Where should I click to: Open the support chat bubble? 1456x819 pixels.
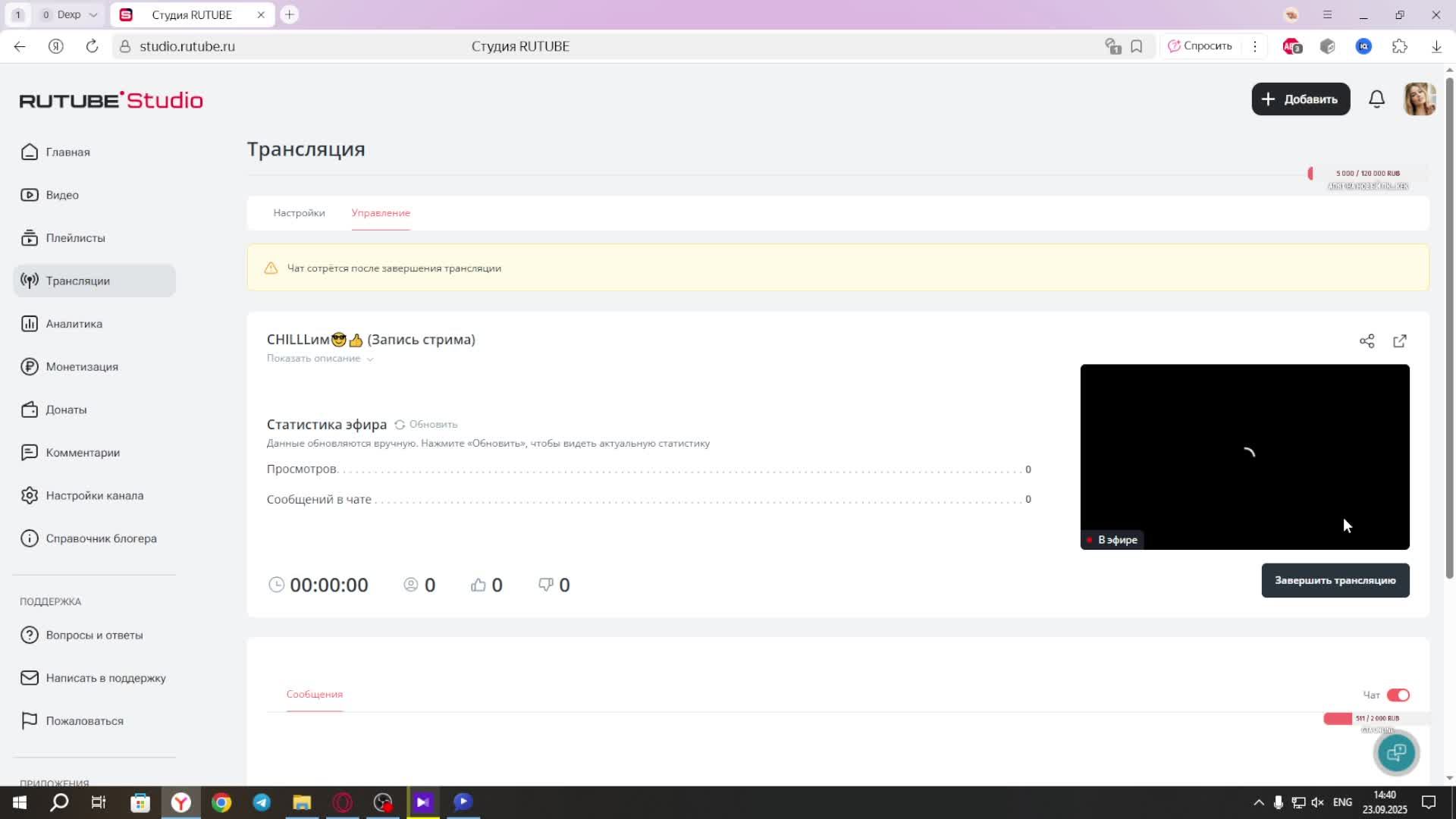pyautogui.click(x=1396, y=752)
